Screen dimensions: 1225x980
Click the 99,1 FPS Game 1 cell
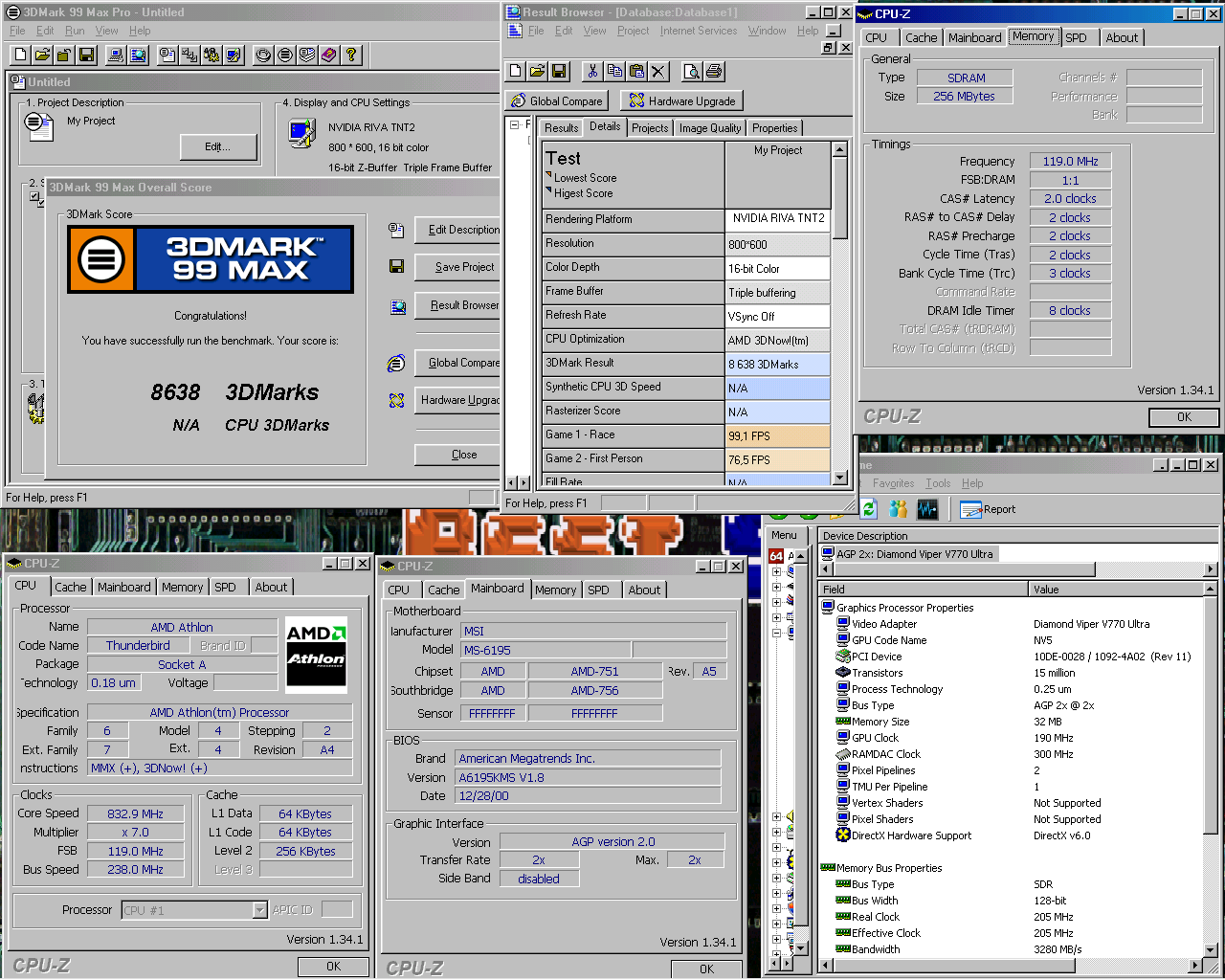tap(777, 435)
